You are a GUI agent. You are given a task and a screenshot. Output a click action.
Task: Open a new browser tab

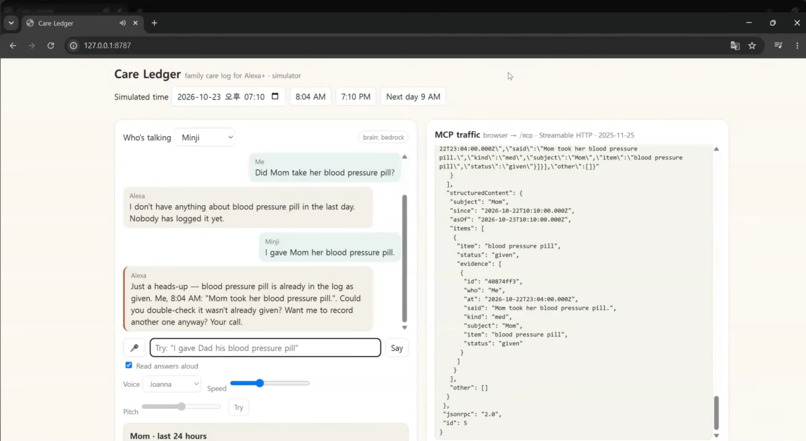(x=154, y=23)
